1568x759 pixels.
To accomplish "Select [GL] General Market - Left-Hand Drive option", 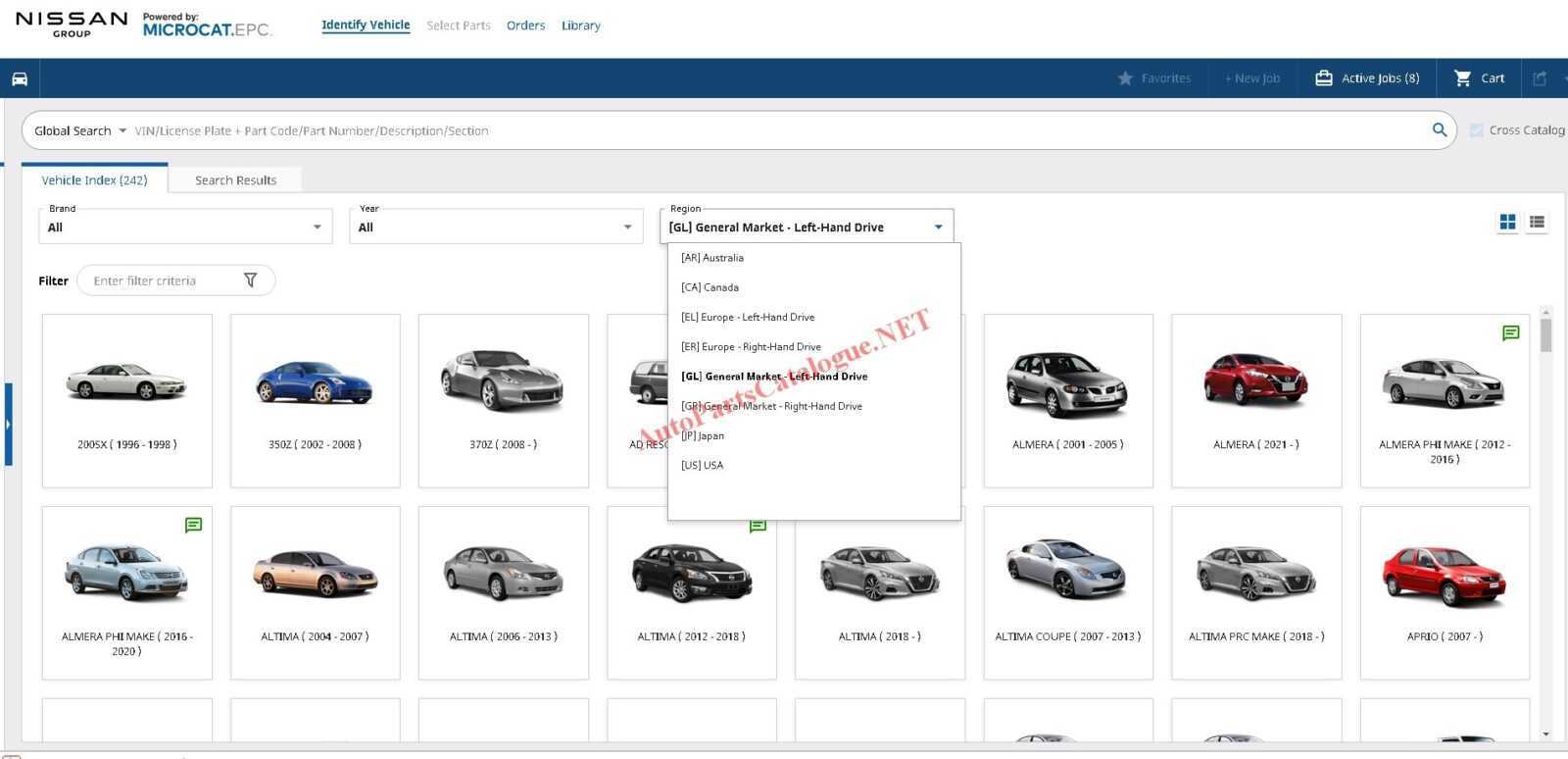I will (813, 377).
